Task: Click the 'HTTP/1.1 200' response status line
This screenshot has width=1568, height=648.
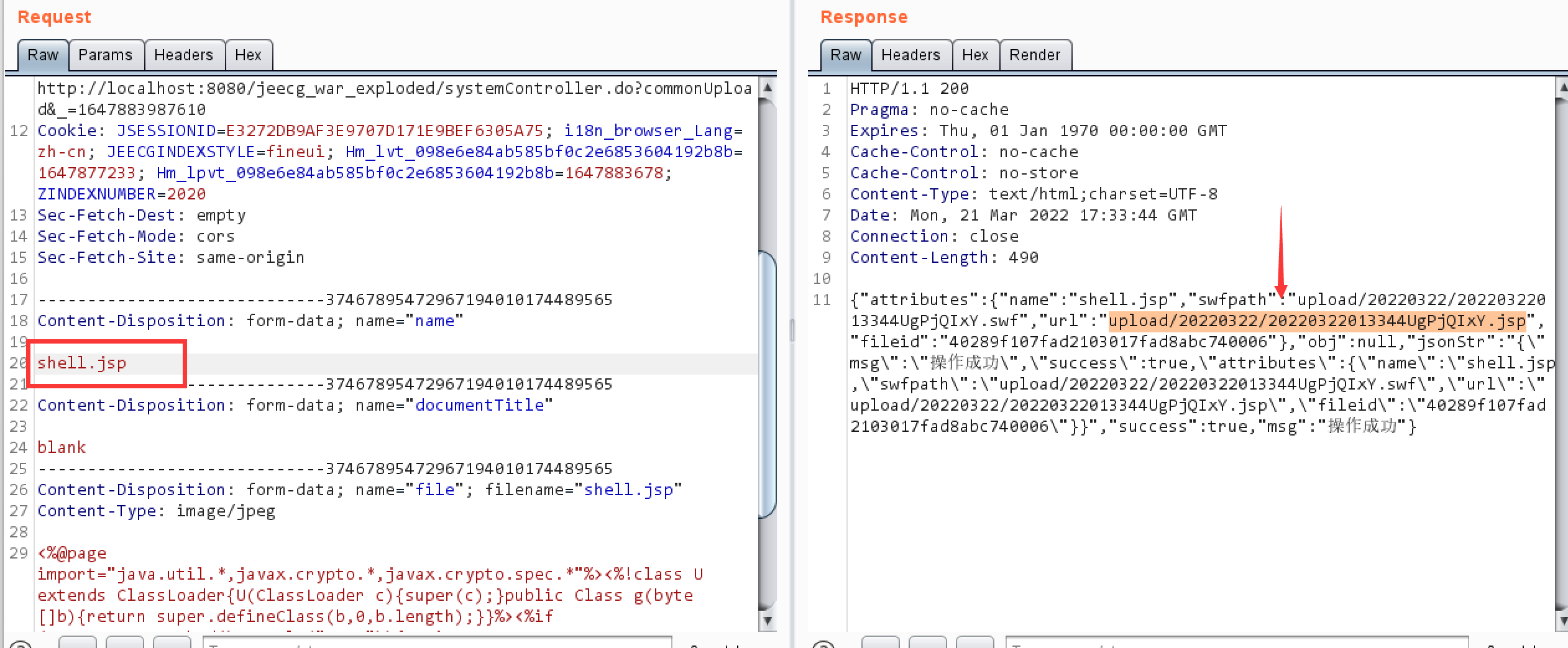Action: pos(910,88)
